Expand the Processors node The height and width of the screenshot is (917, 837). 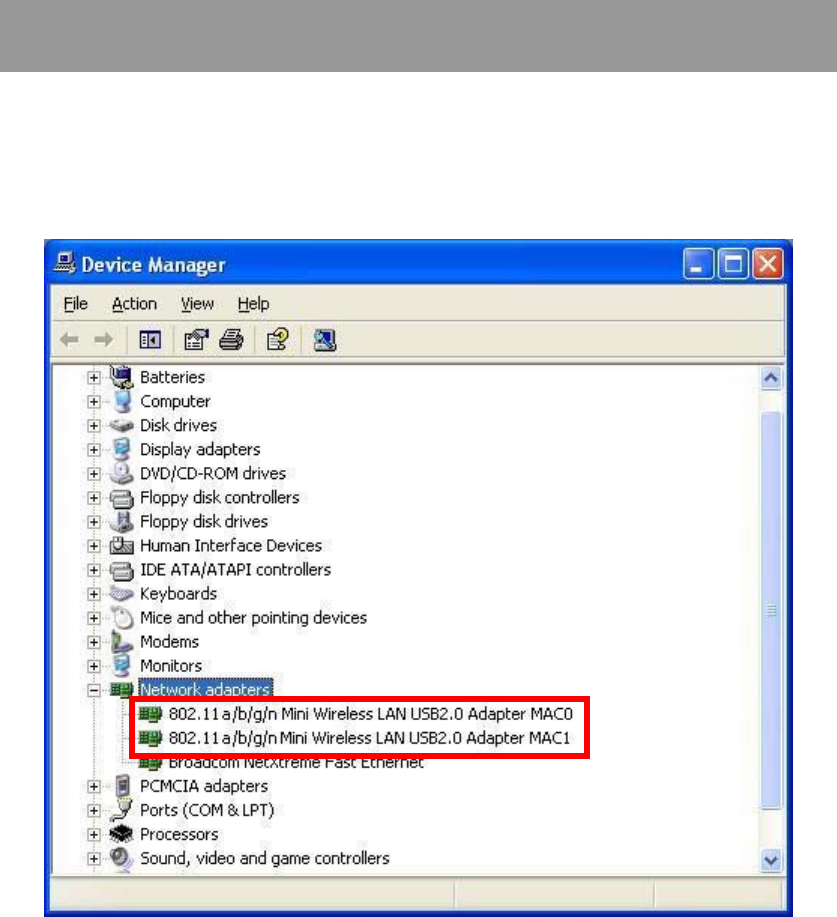(x=94, y=835)
